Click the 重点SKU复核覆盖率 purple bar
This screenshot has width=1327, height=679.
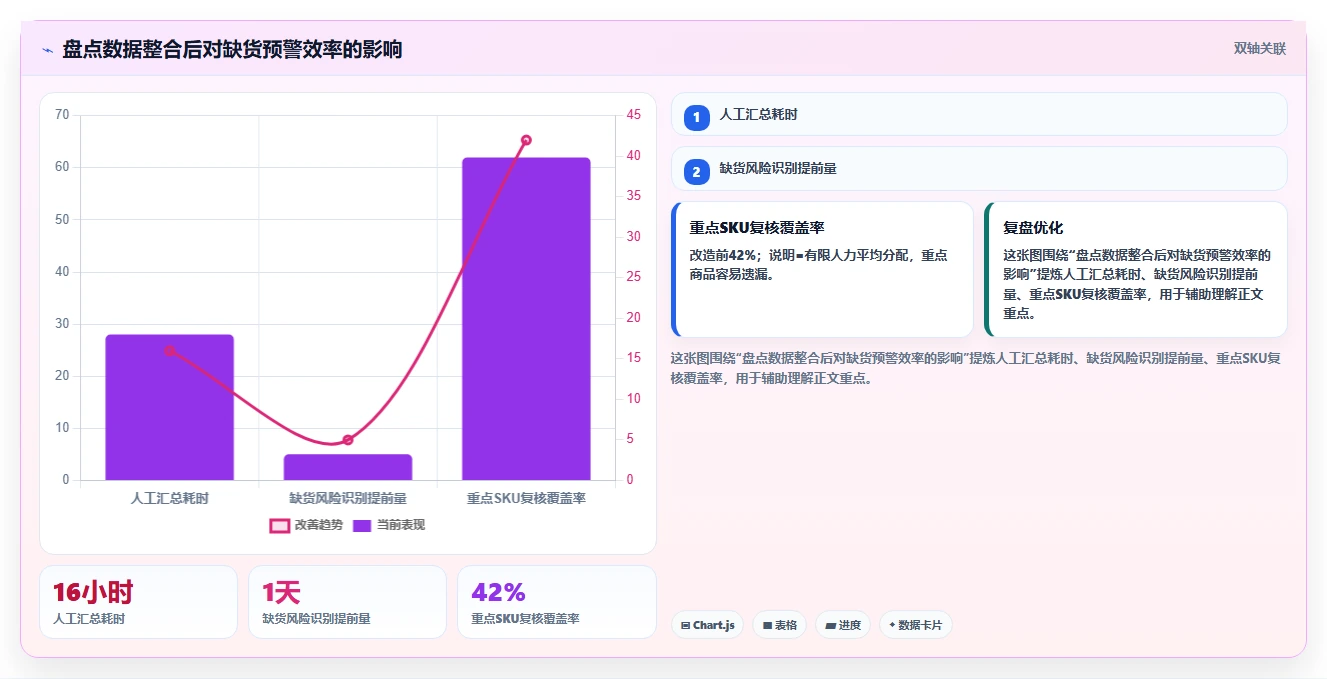526,319
